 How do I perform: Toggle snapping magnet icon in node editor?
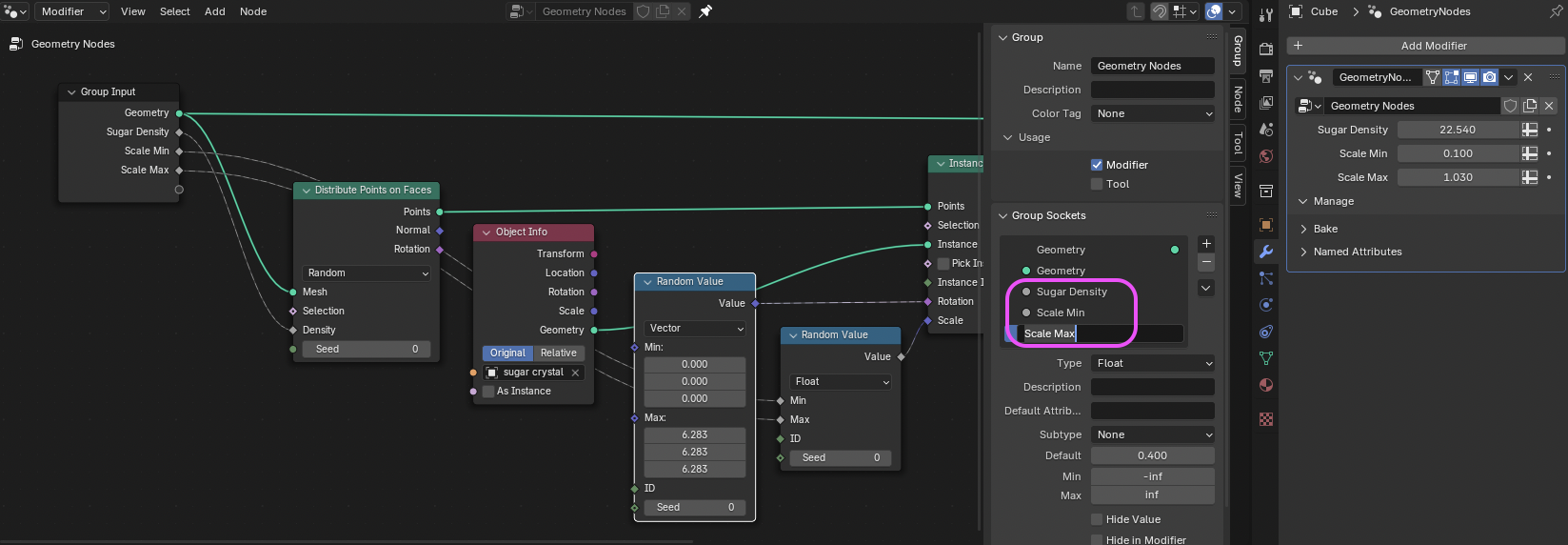click(x=1160, y=11)
